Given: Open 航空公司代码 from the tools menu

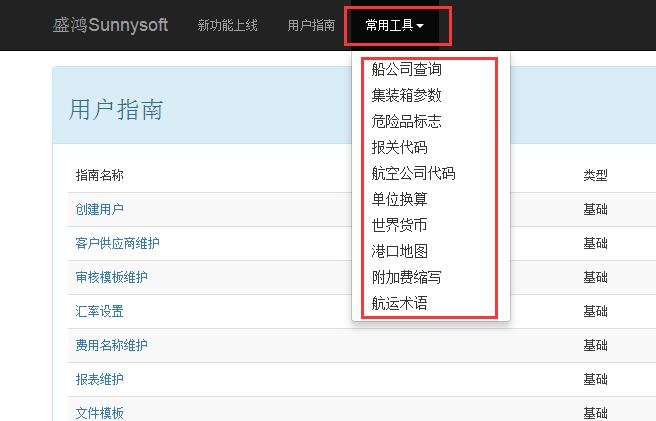Looking at the screenshot, I should (413, 174).
